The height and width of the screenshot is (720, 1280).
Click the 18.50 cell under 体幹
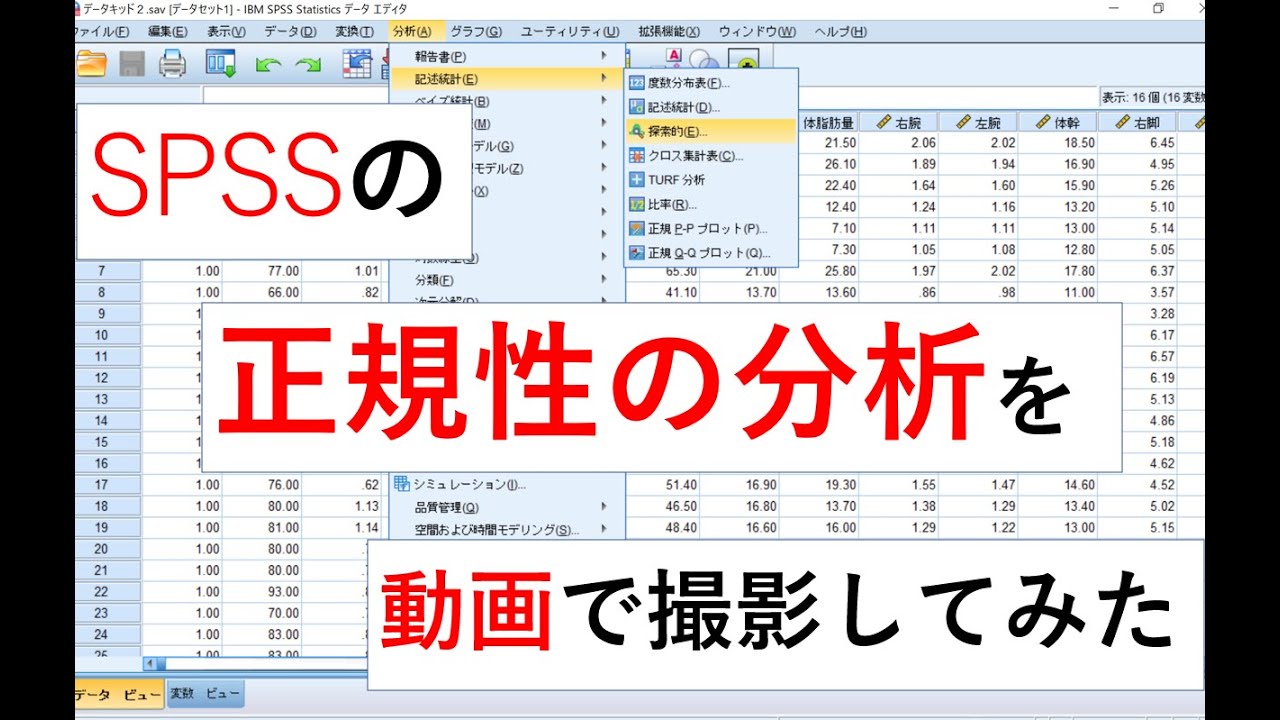(1058, 143)
